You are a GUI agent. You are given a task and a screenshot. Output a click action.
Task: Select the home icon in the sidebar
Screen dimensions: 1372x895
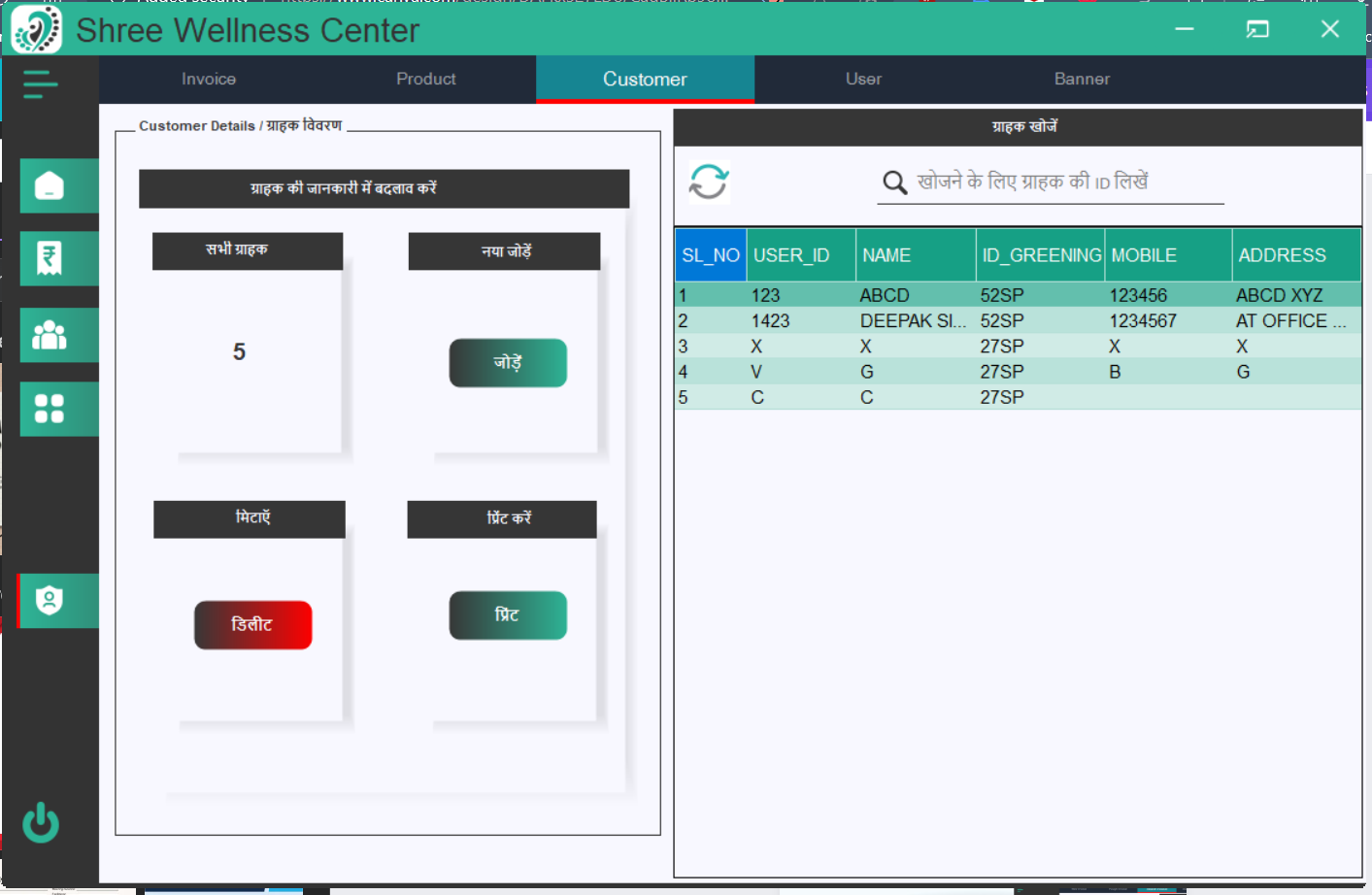coord(58,184)
